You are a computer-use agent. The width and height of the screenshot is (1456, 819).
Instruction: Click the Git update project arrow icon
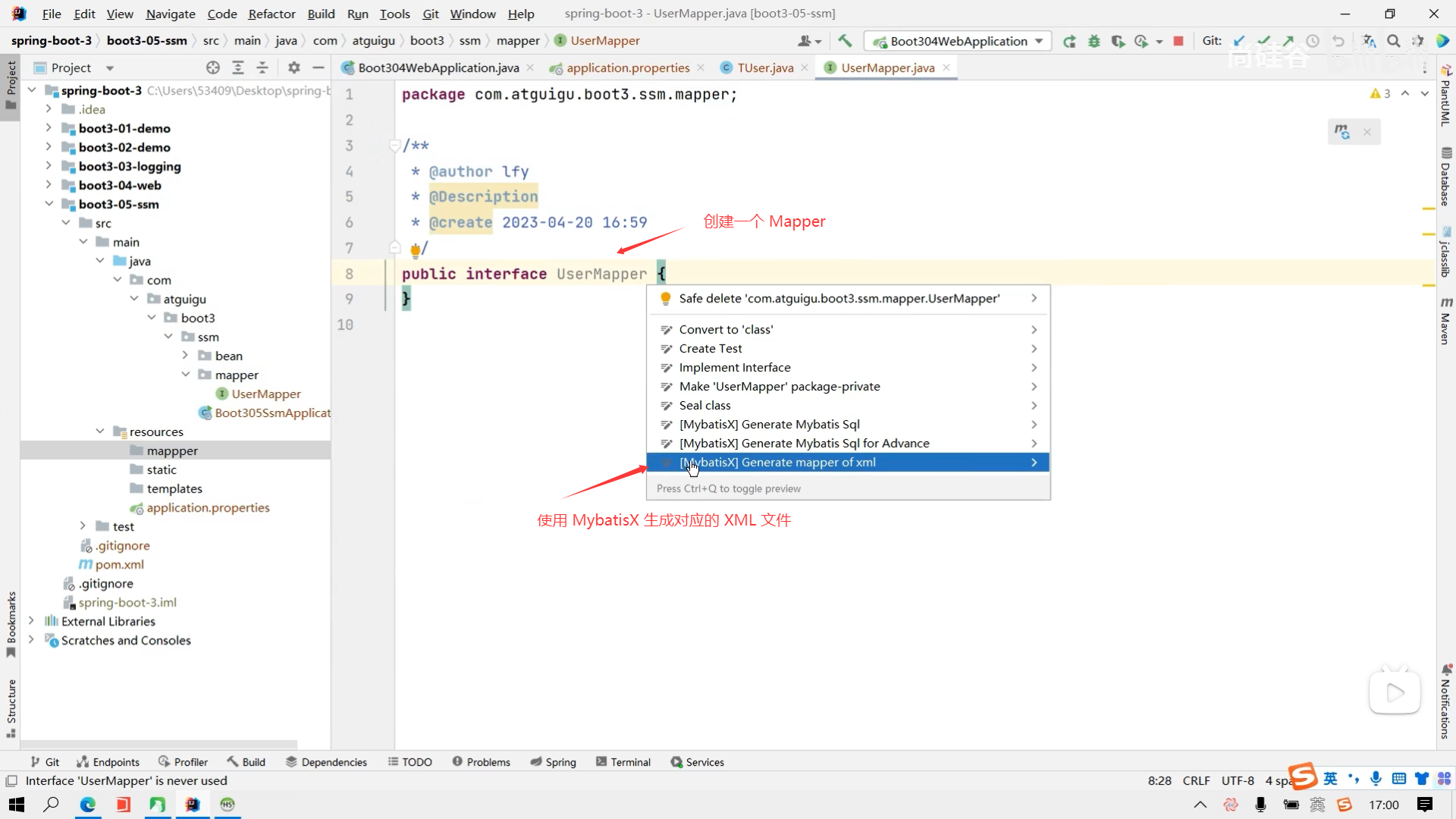pos(1239,41)
